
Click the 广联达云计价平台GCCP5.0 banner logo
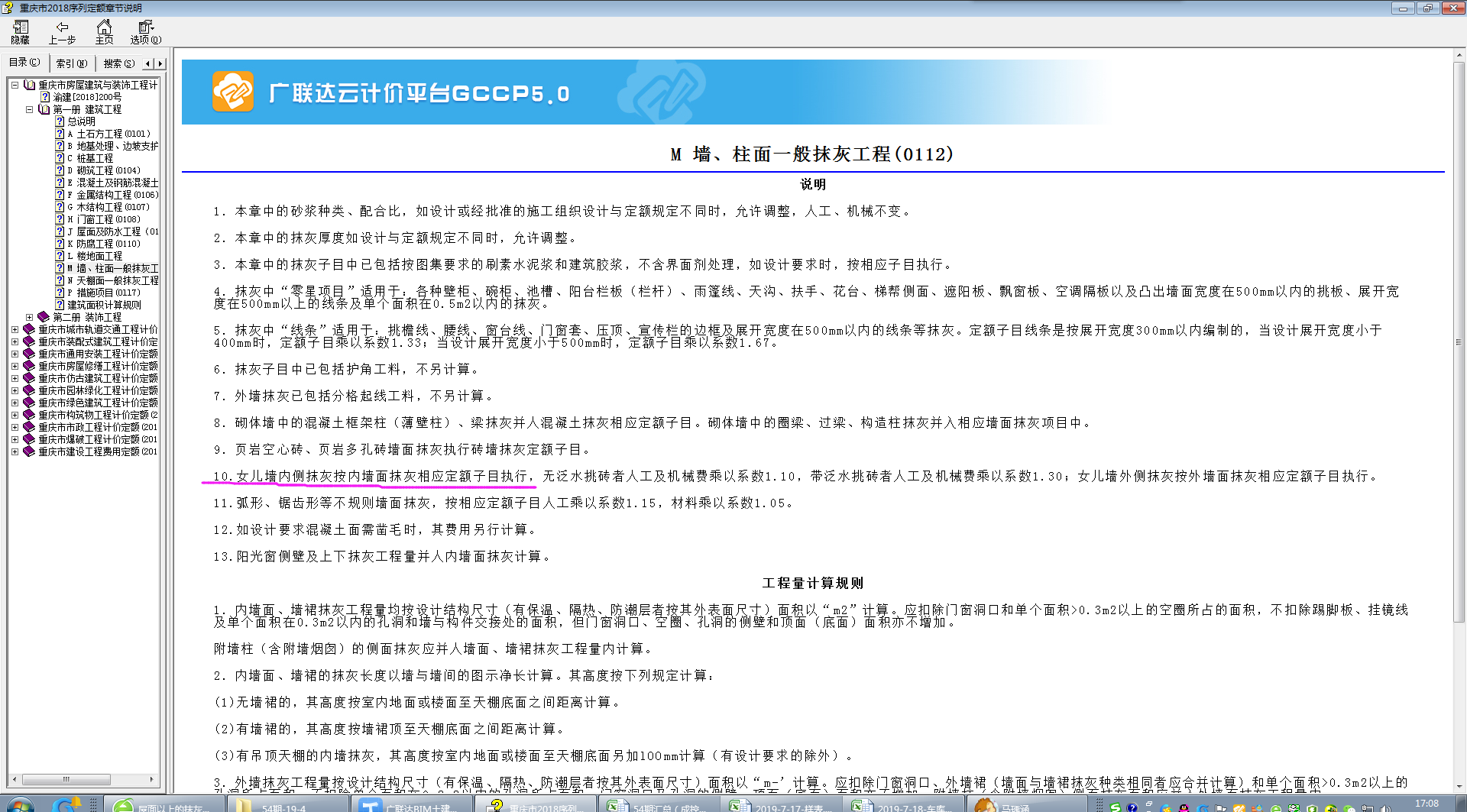tap(233, 92)
